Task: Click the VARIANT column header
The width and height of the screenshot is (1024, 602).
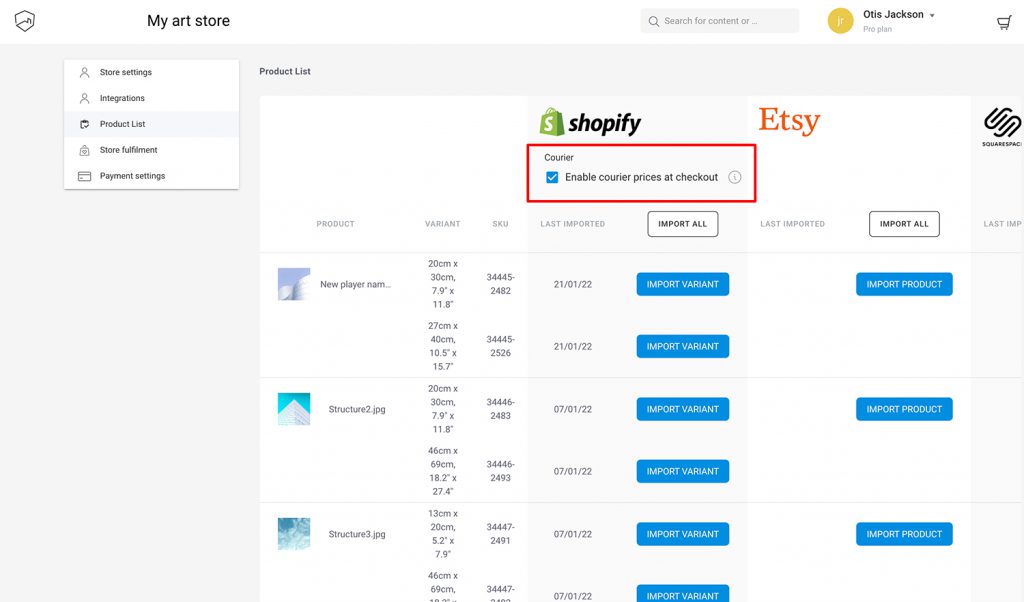Action: 443,224
